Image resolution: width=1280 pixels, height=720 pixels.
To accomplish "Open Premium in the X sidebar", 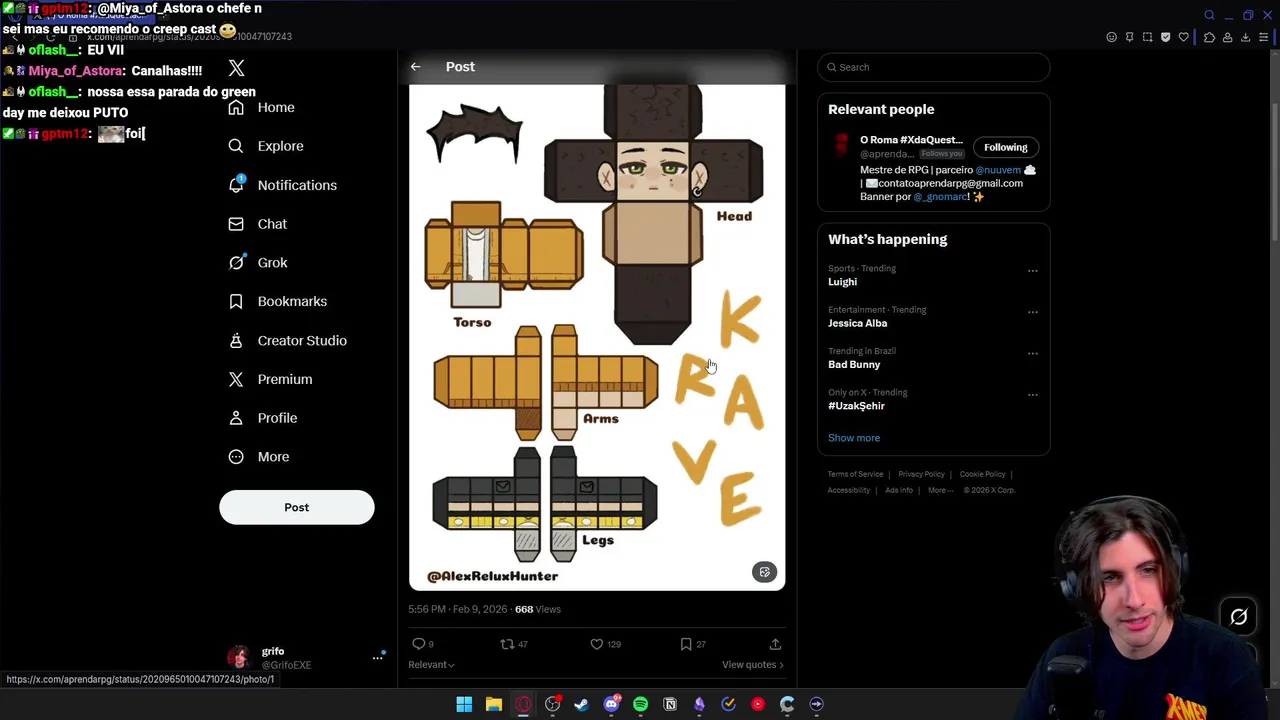I will pyautogui.click(x=270, y=379).
